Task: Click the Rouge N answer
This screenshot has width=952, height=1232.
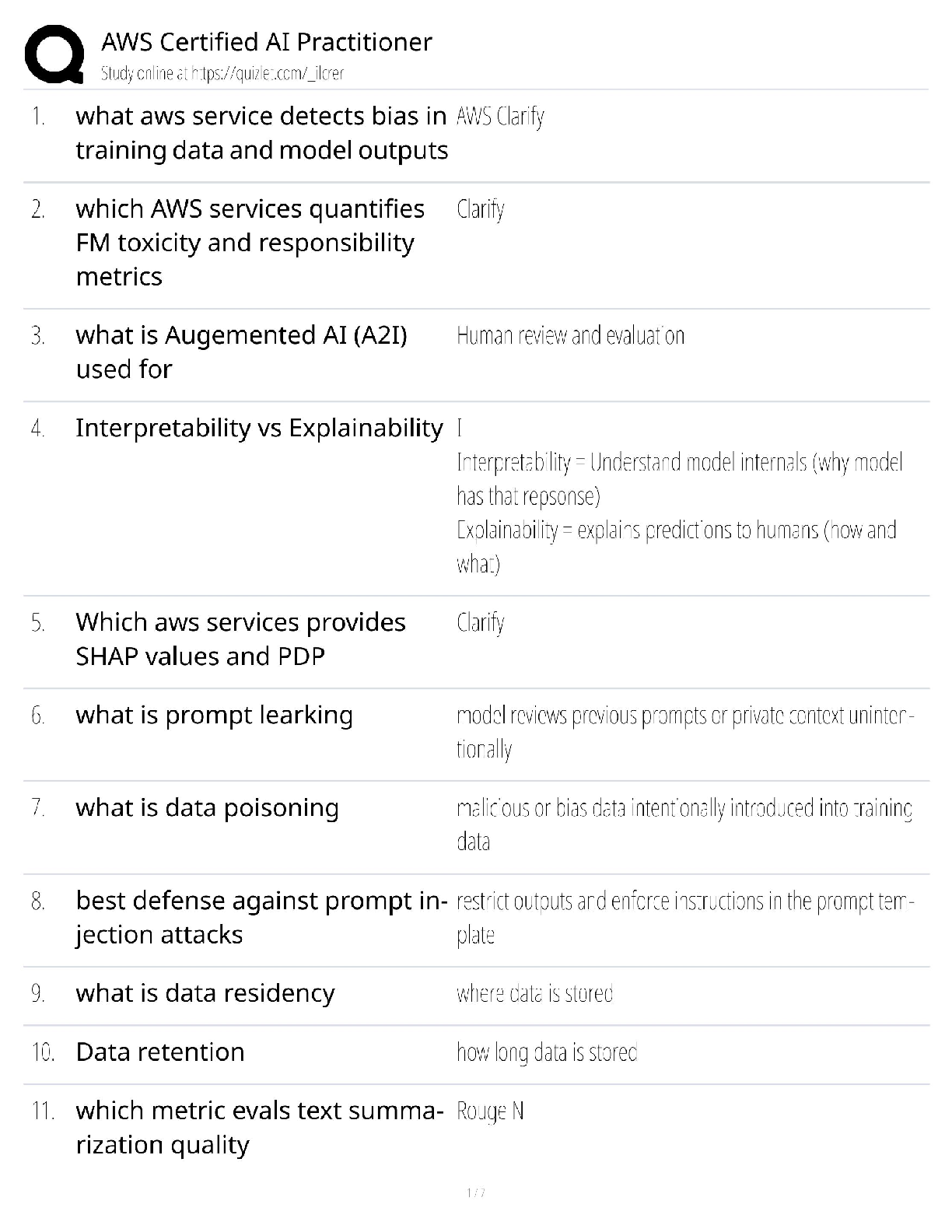Action: pyautogui.click(x=490, y=1111)
